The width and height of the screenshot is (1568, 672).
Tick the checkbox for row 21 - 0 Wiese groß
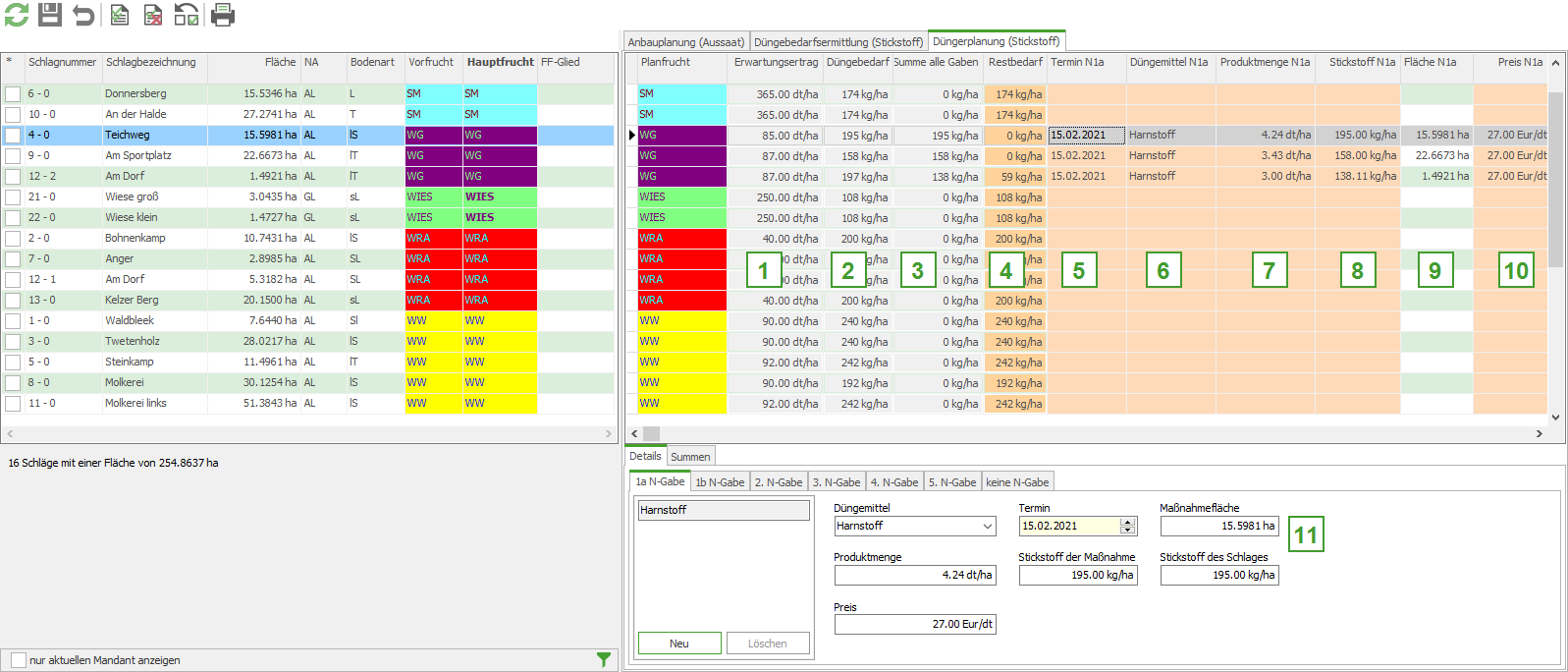tap(13, 197)
